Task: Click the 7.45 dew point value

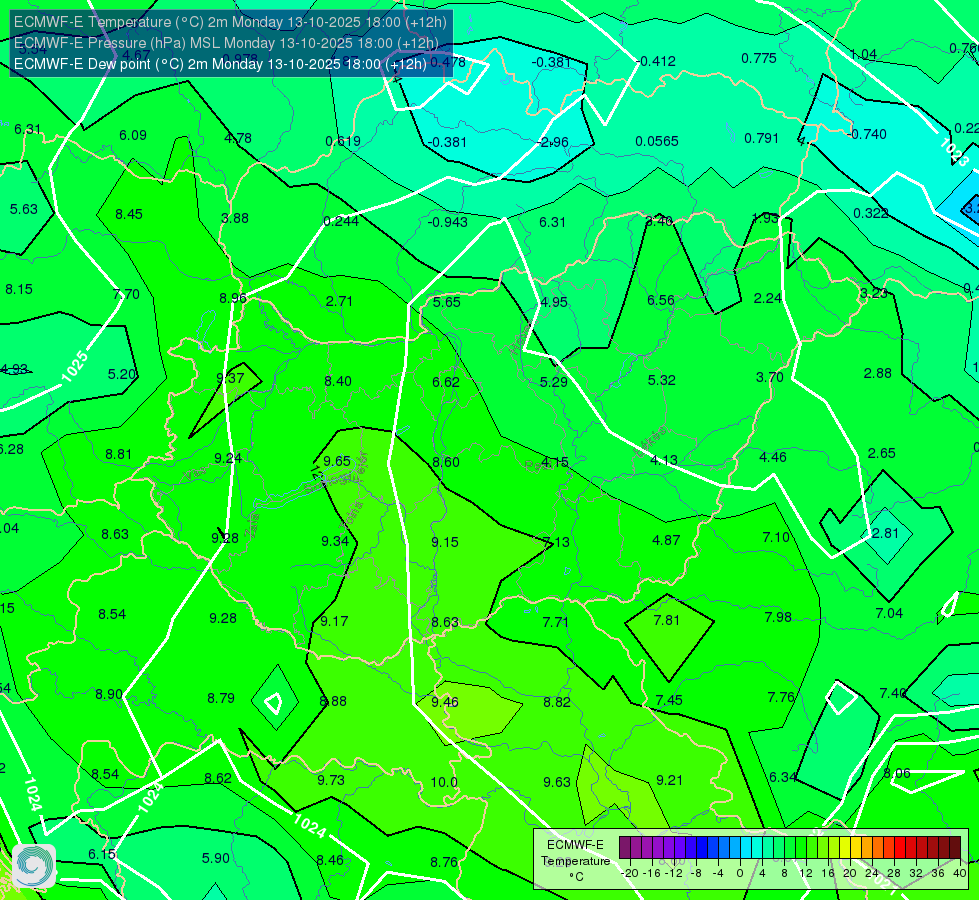Action: 669,700
